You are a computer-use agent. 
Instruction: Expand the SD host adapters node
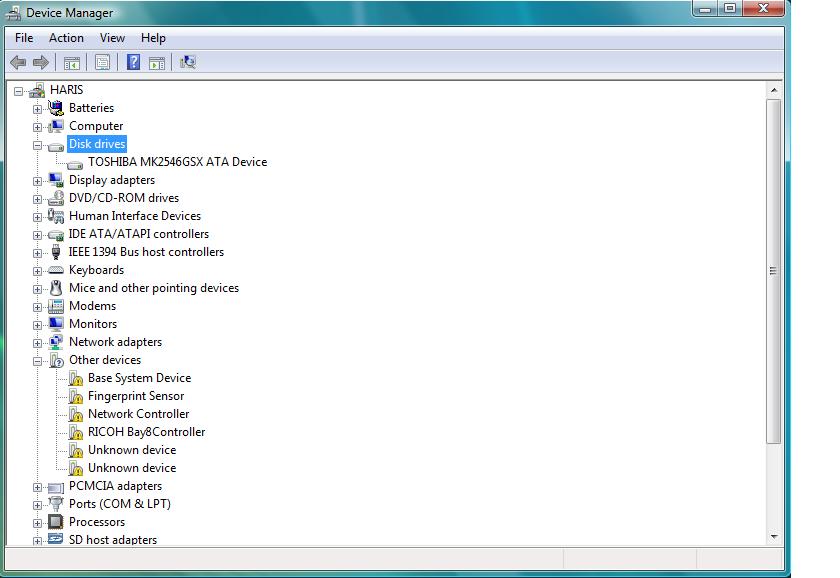[x=38, y=541]
